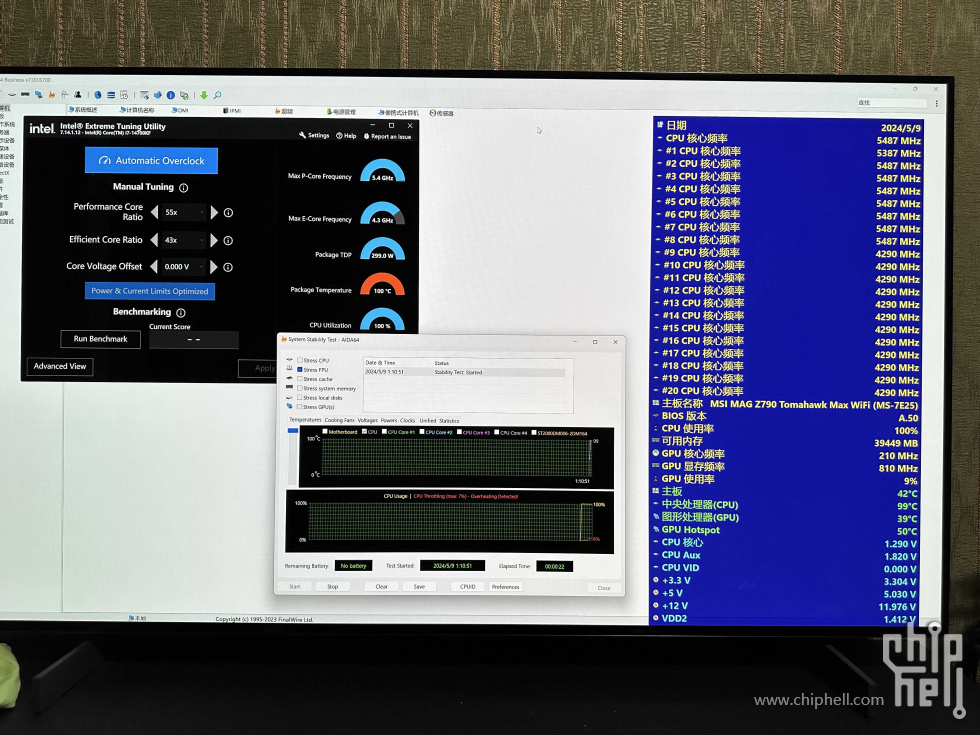Switch to Statistics tab
Screen dimensions: 980x735
point(449,421)
